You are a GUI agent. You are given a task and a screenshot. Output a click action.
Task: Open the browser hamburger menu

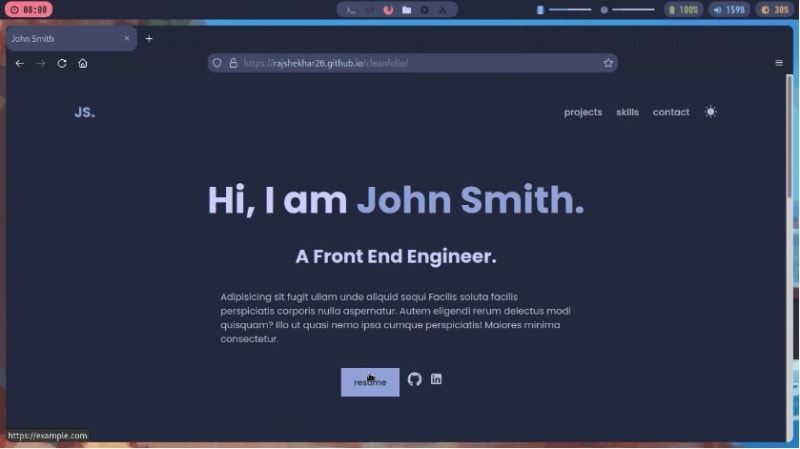click(779, 63)
